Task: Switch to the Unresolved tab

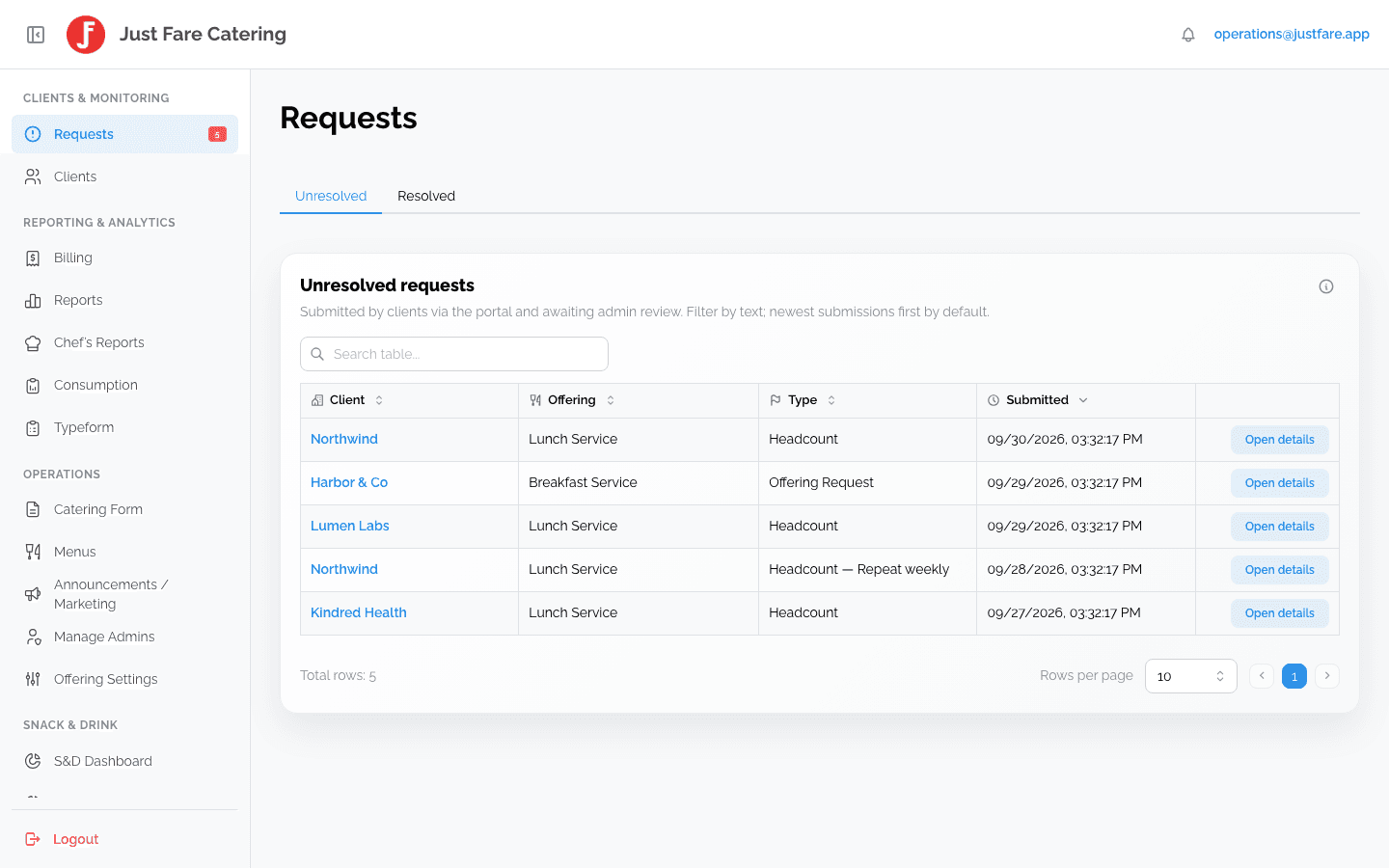Action: (331, 196)
